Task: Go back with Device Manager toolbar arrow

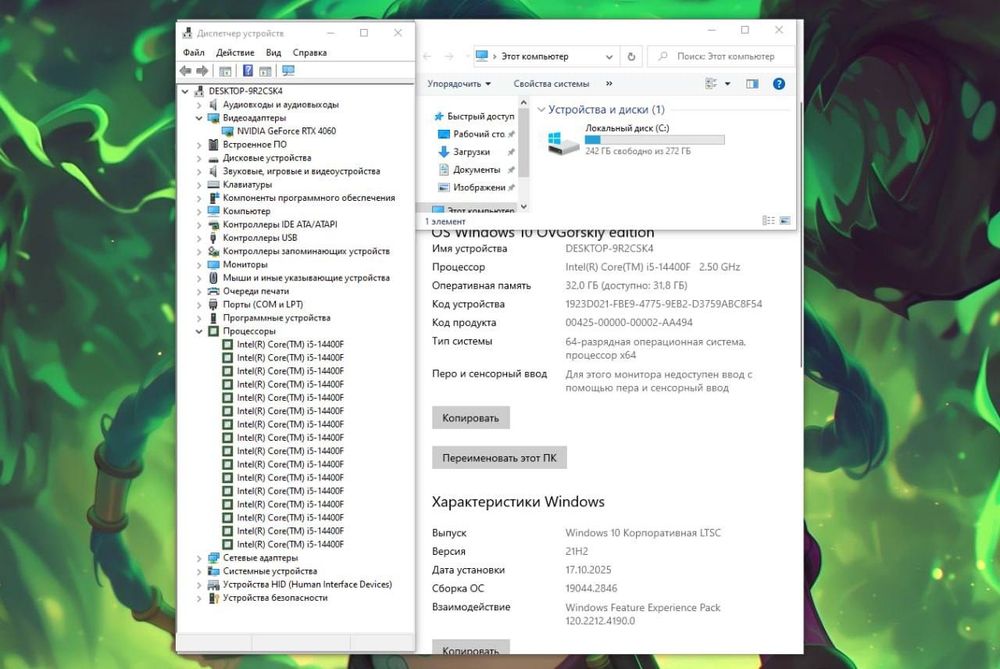Action: point(185,71)
